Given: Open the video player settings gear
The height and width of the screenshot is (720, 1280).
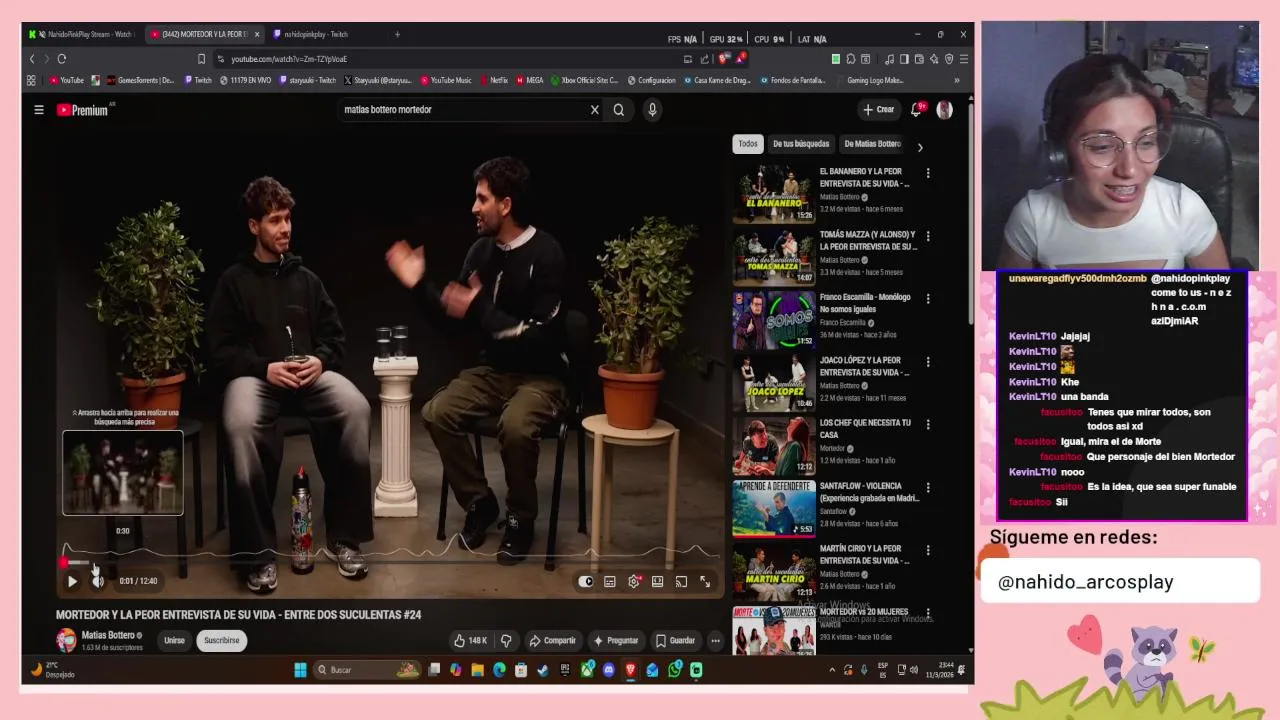Looking at the screenshot, I should click(634, 581).
